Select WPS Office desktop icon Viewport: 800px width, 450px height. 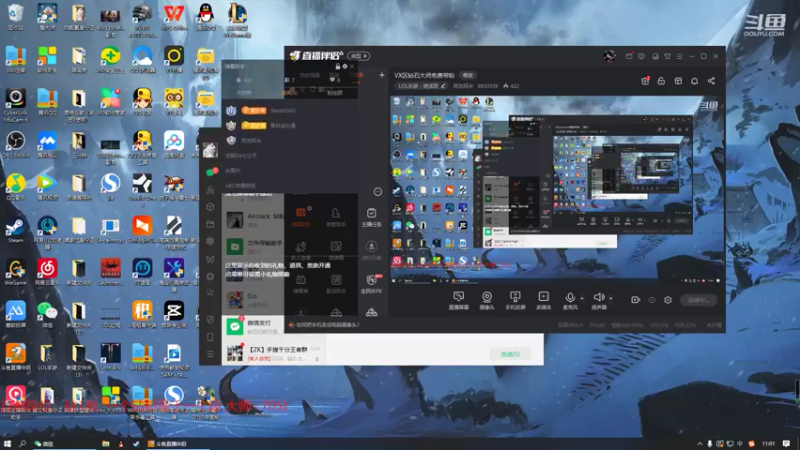click(x=173, y=17)
